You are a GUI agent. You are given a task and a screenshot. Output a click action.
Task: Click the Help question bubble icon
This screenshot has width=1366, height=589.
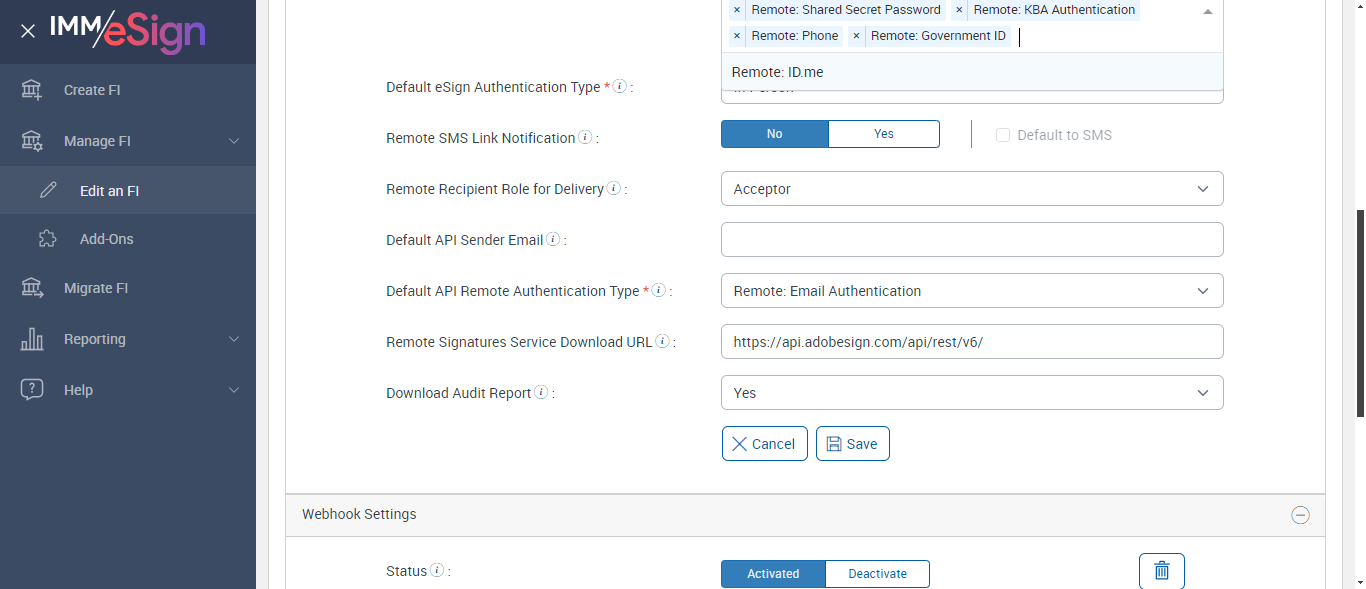tap(32, 390)
